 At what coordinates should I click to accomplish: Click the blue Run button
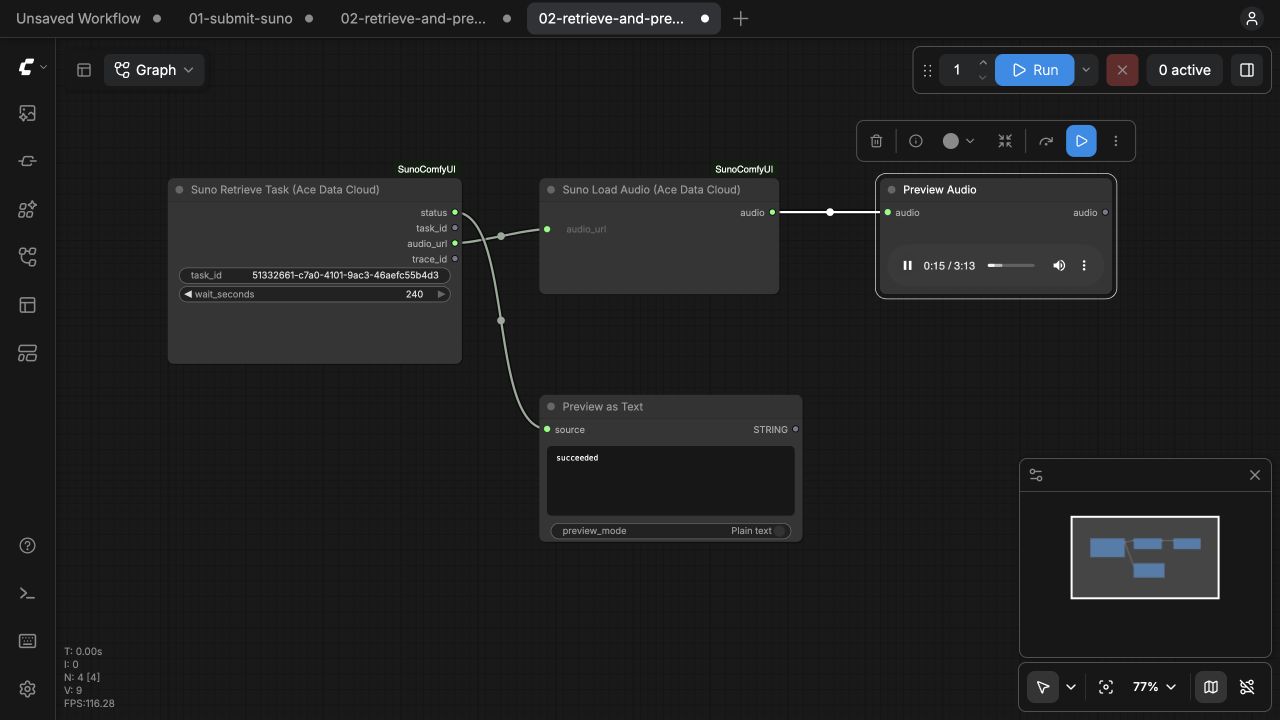tap(1035, 70)
